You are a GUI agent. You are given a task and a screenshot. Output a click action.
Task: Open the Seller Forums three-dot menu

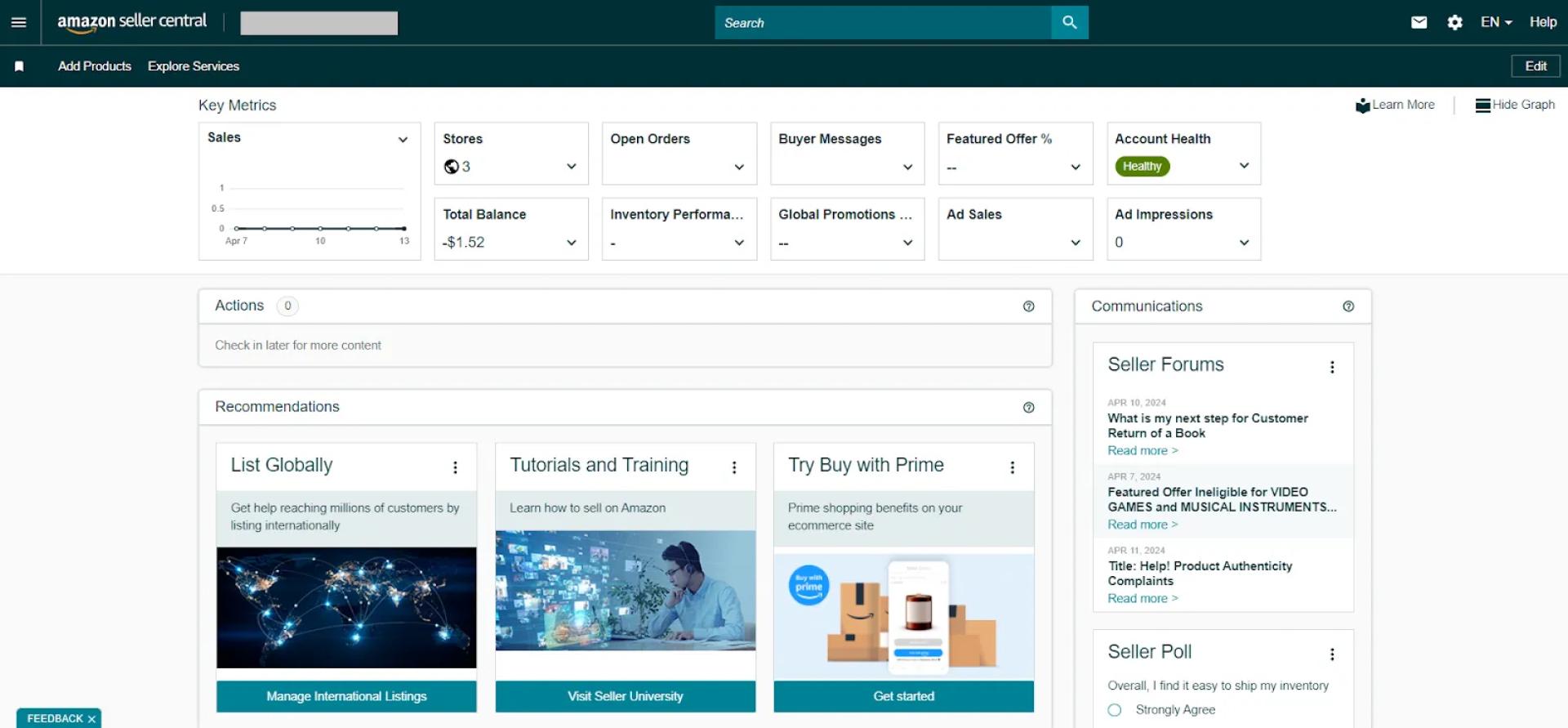coord(1331,368)
